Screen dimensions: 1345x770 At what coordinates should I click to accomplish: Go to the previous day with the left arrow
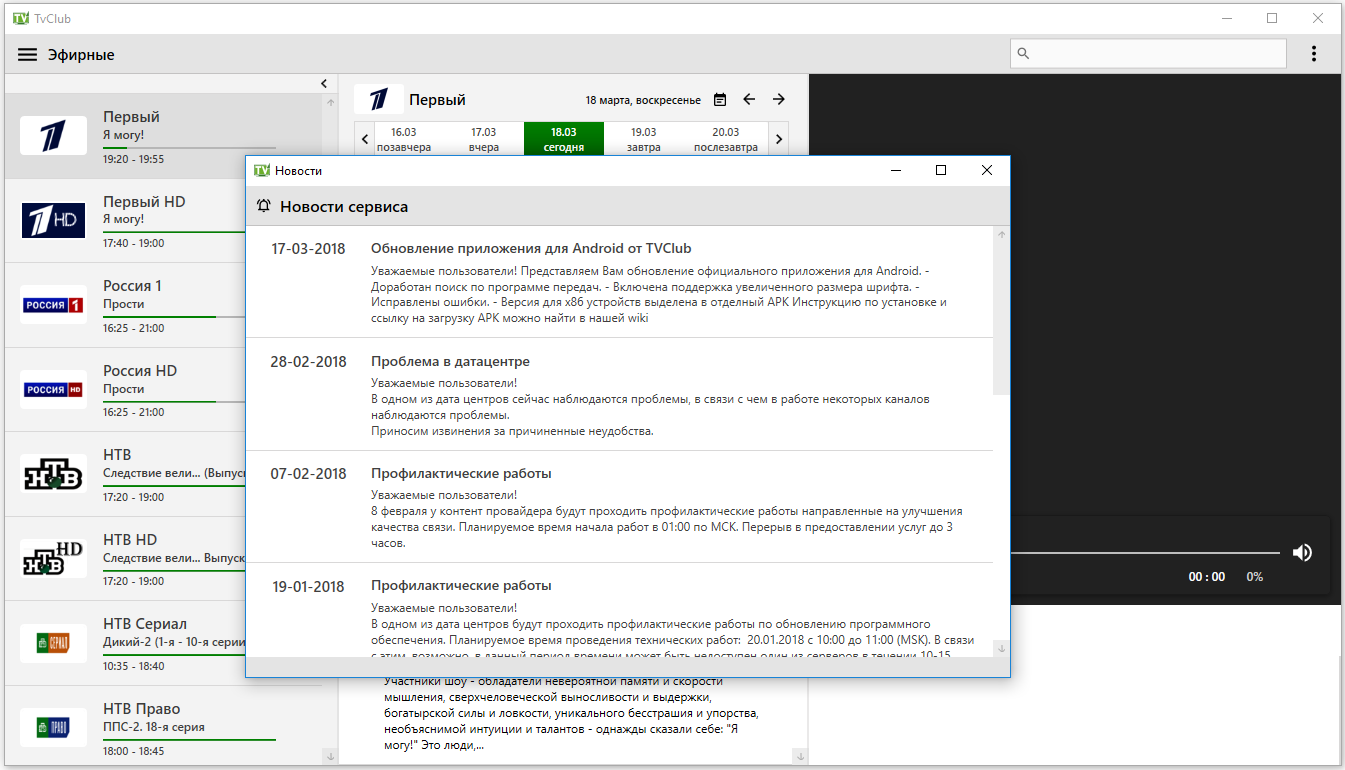[749, 100]
